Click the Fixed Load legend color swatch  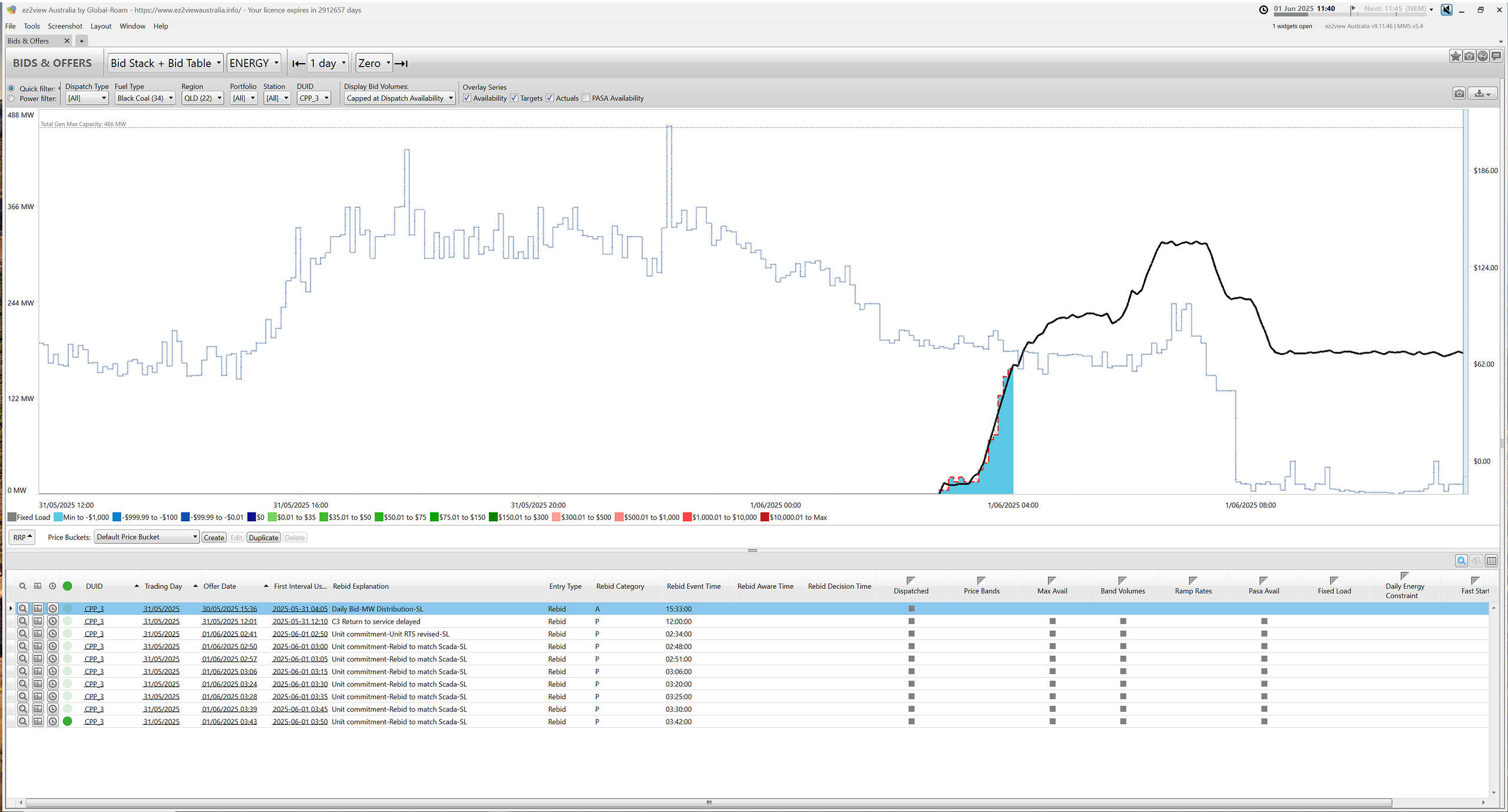12,518
